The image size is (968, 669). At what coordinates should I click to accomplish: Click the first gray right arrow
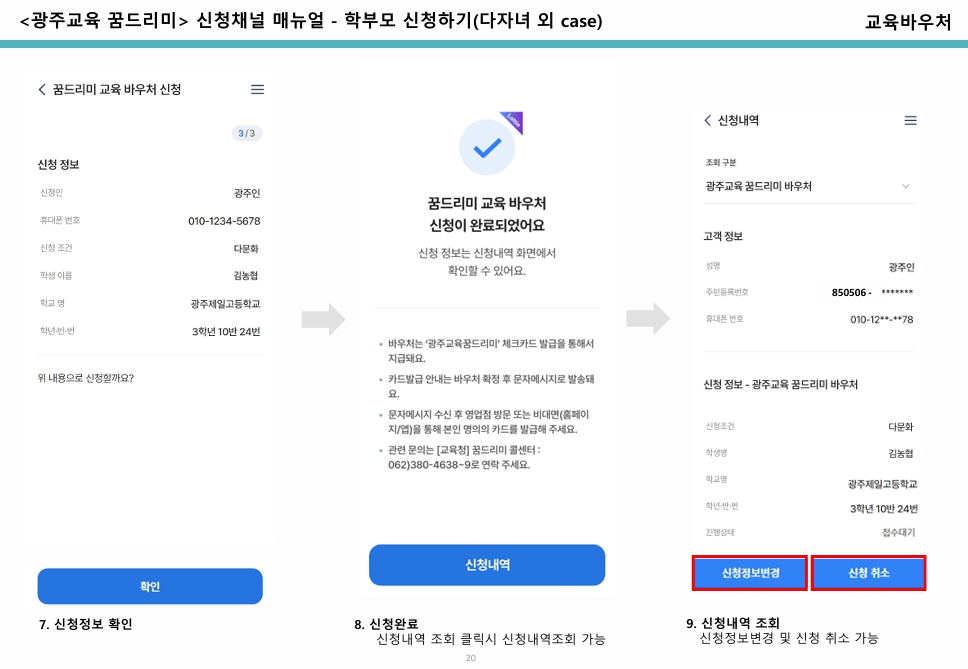(323, 319)
